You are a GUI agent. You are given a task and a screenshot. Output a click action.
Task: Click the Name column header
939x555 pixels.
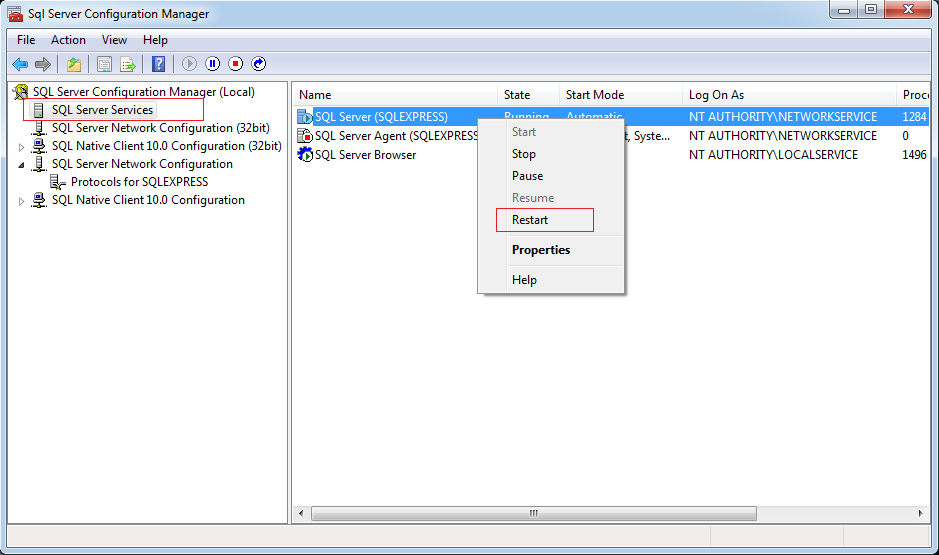(395, 95)
